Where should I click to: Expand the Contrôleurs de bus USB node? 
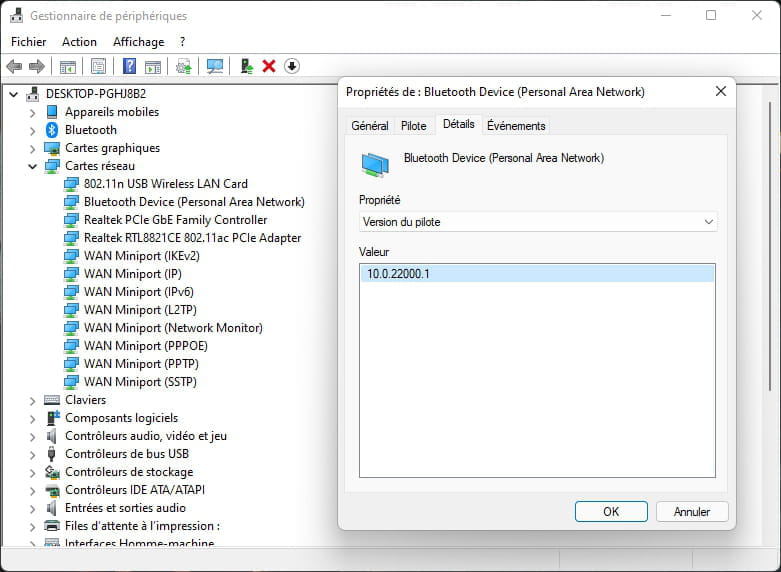coord(33,454)
